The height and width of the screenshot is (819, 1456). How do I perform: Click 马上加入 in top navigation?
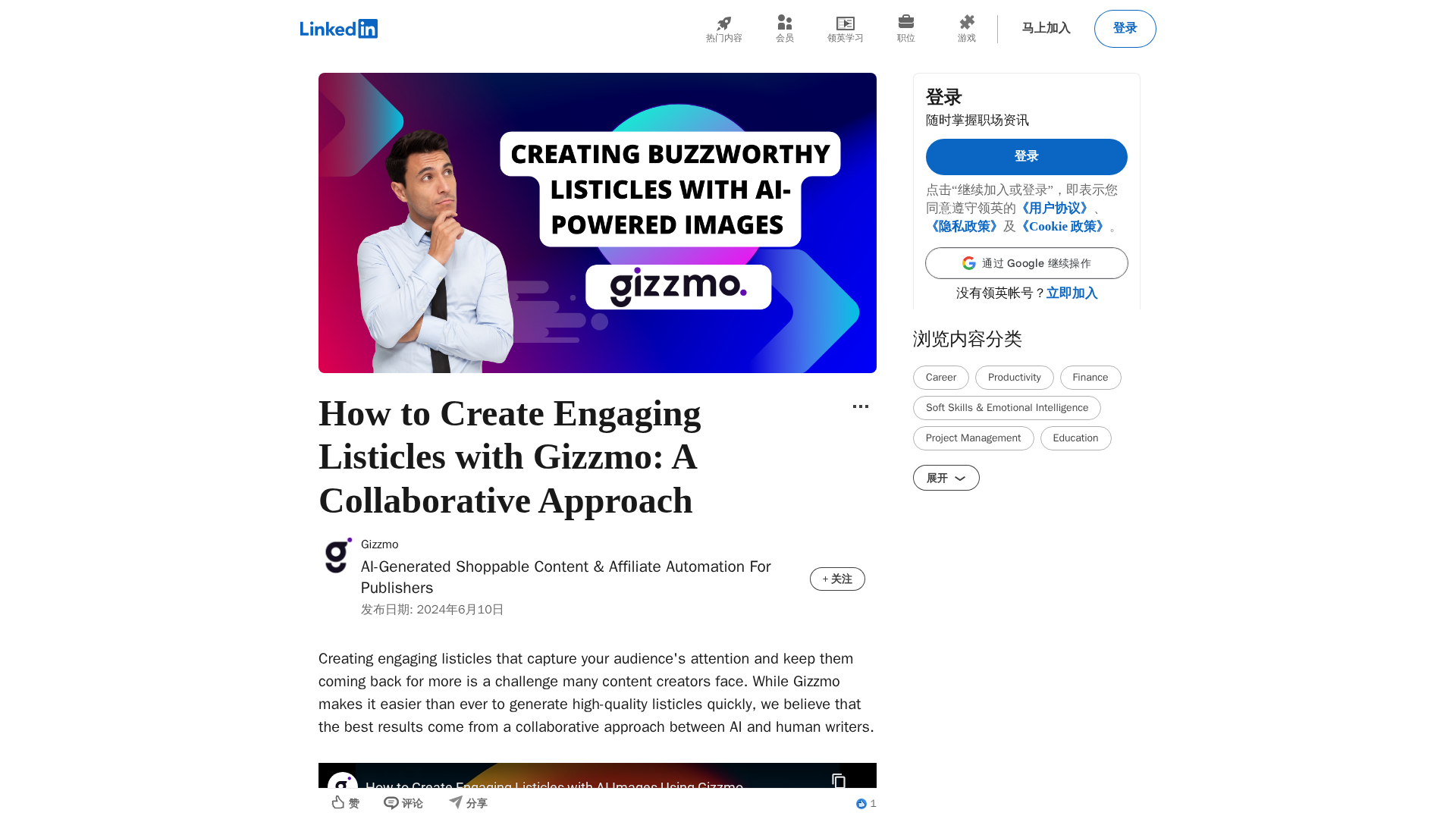(1046, 29)
